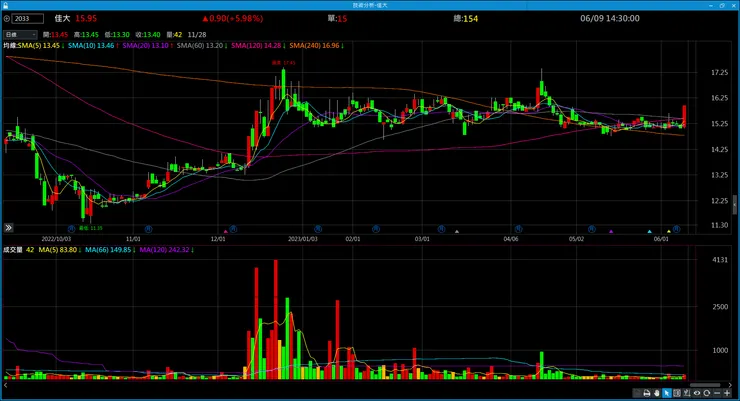Click the scrollbar left arrow
Viewport: 740px width, 401px height.
click(5, 385)
